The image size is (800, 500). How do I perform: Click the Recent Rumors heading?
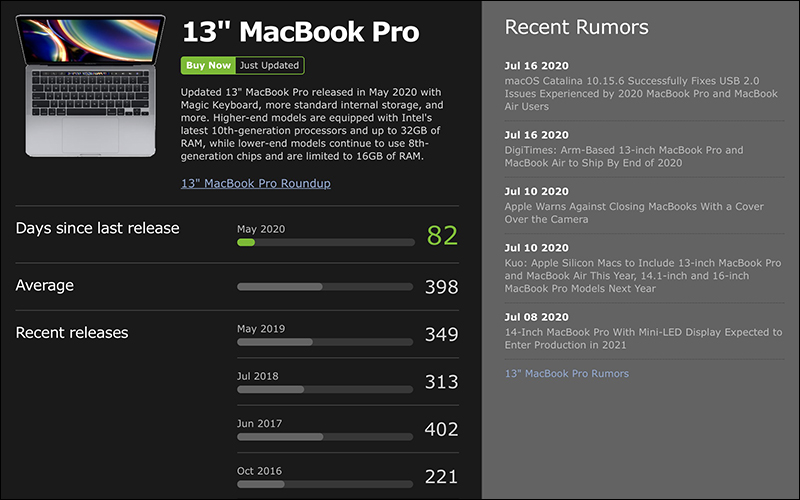coord(576,27)
